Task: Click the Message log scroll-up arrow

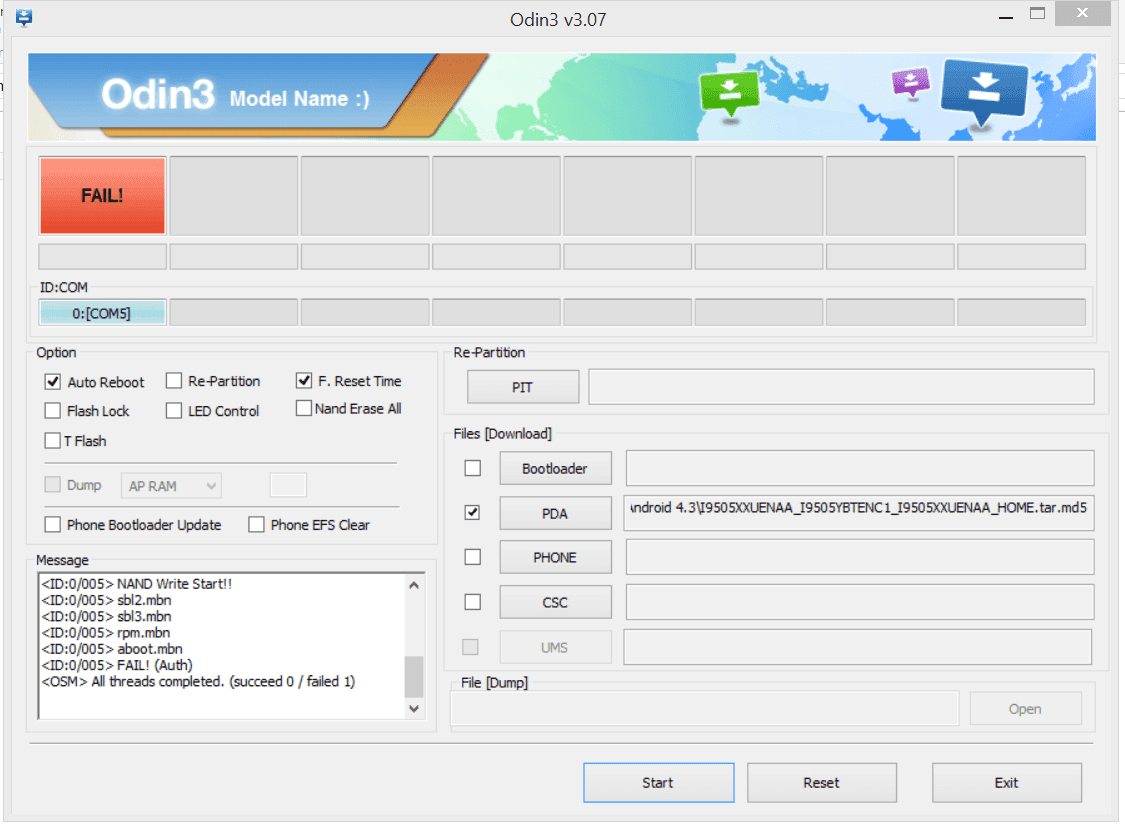Action: 414,585
